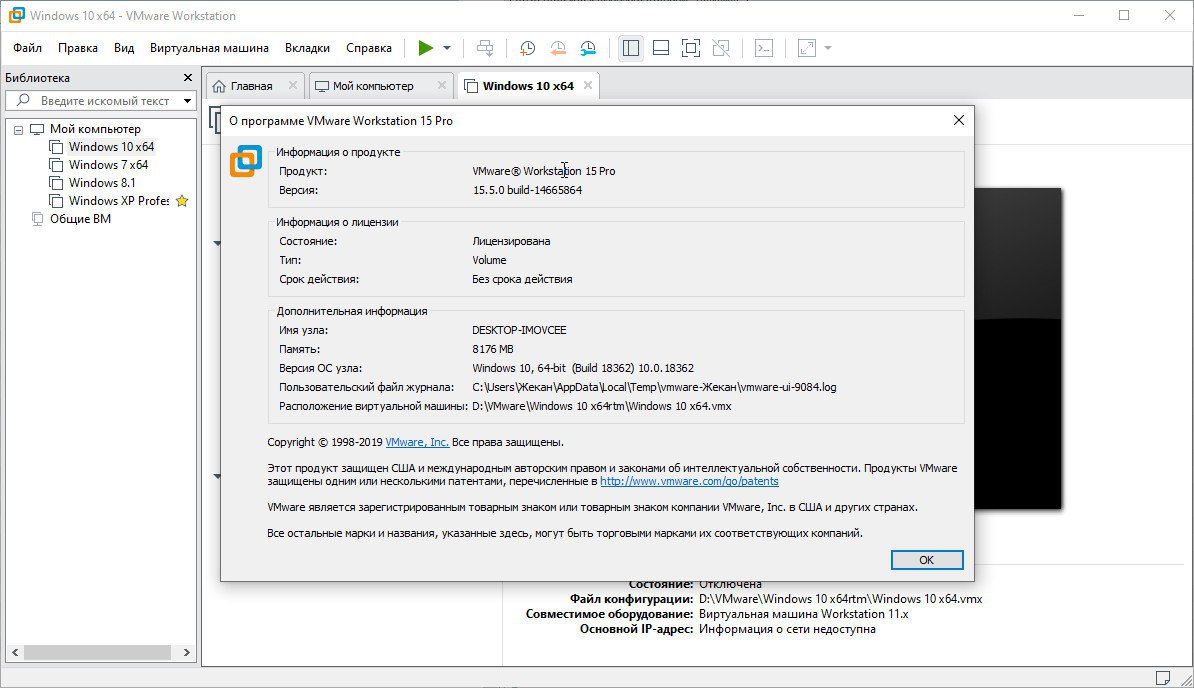
Task: Open the Вид menu
Action: [124, 48]
